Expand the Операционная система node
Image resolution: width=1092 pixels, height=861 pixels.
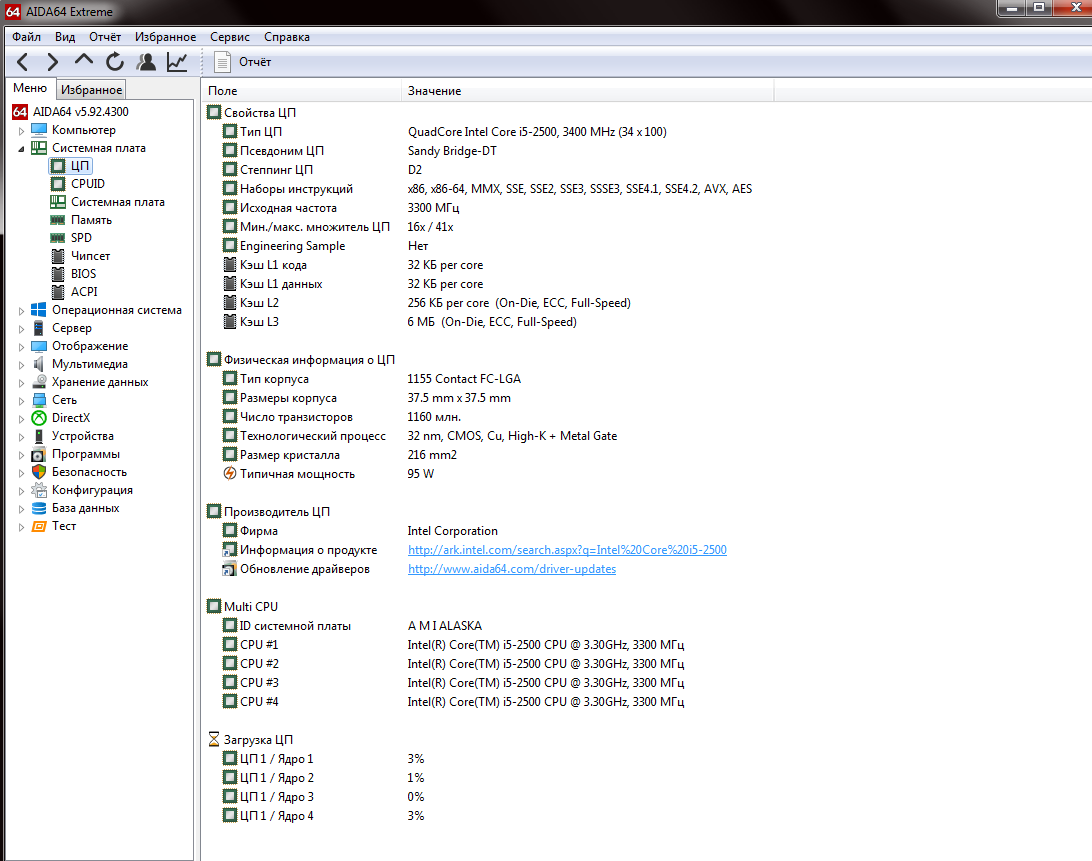click(x=22, y=311)
